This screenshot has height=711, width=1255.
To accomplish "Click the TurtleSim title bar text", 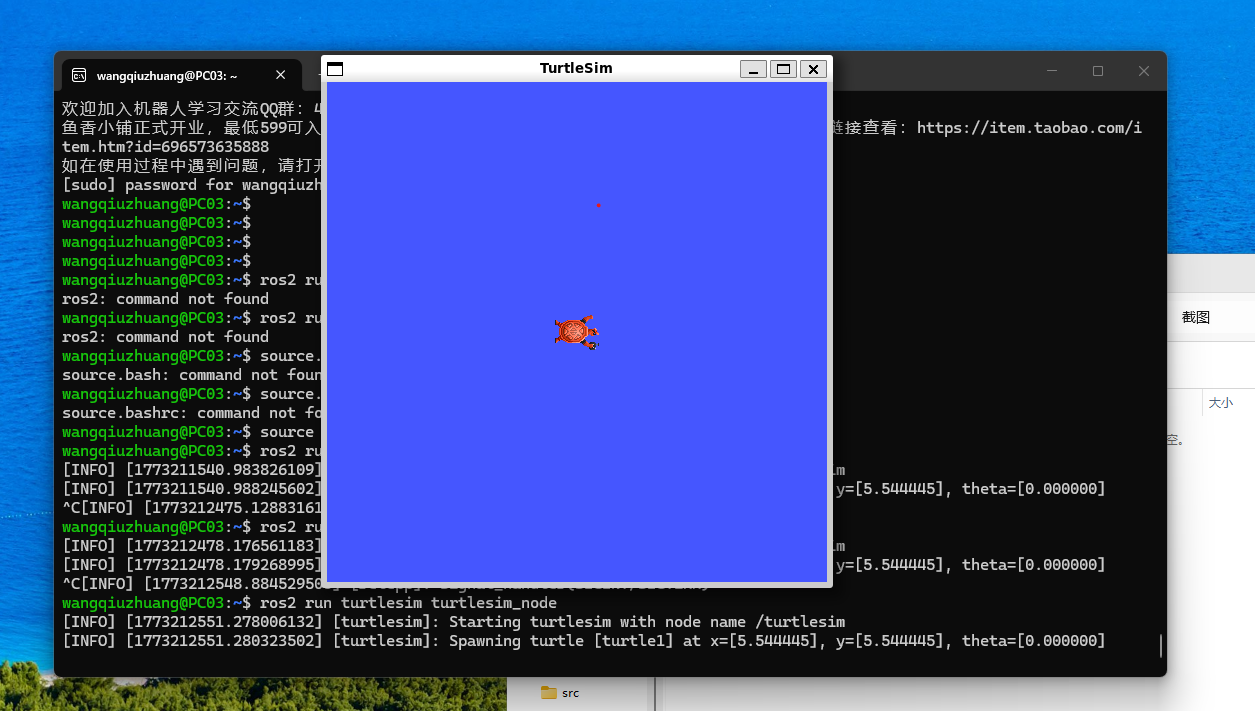I will (576, 68).
